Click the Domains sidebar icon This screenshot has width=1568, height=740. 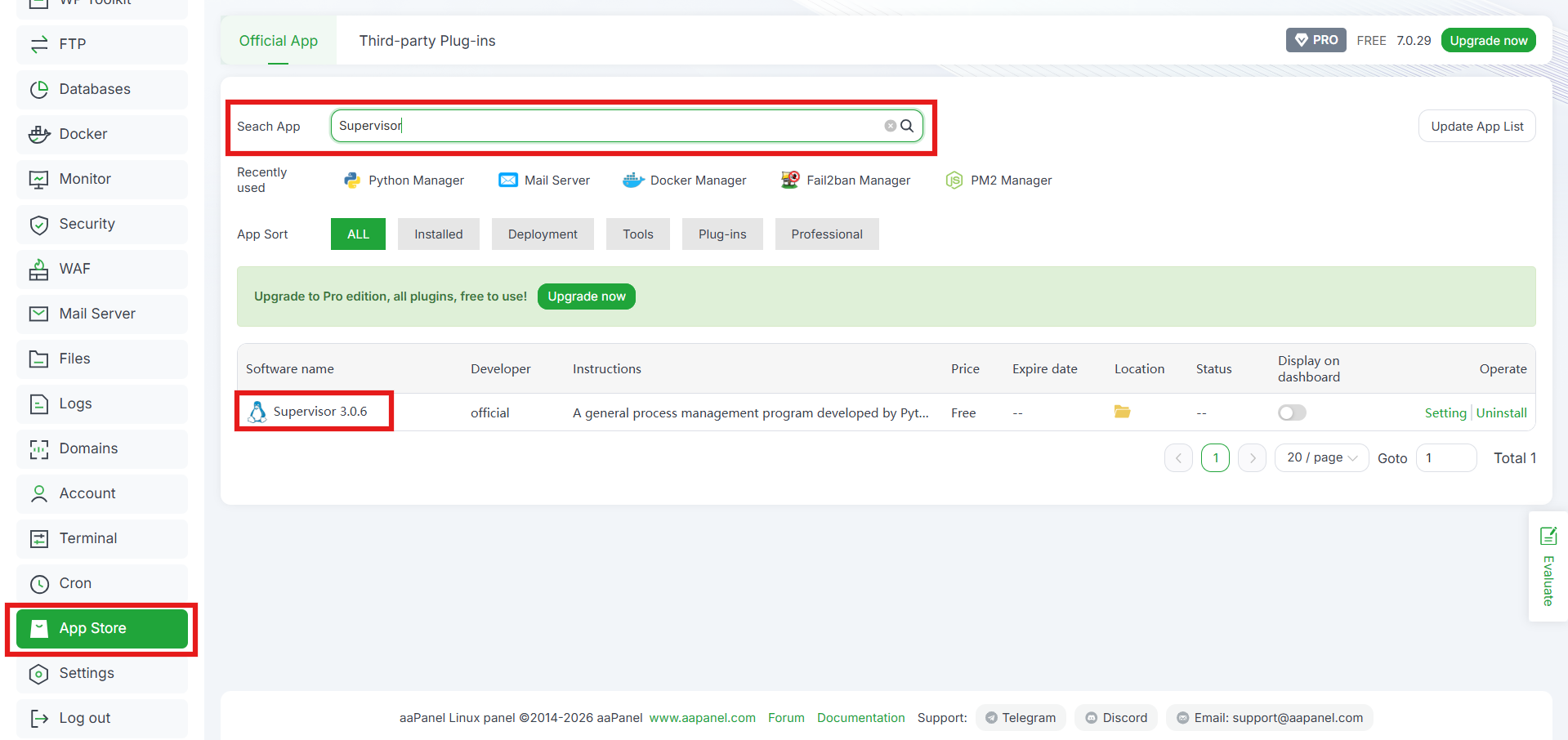(39, 448)
